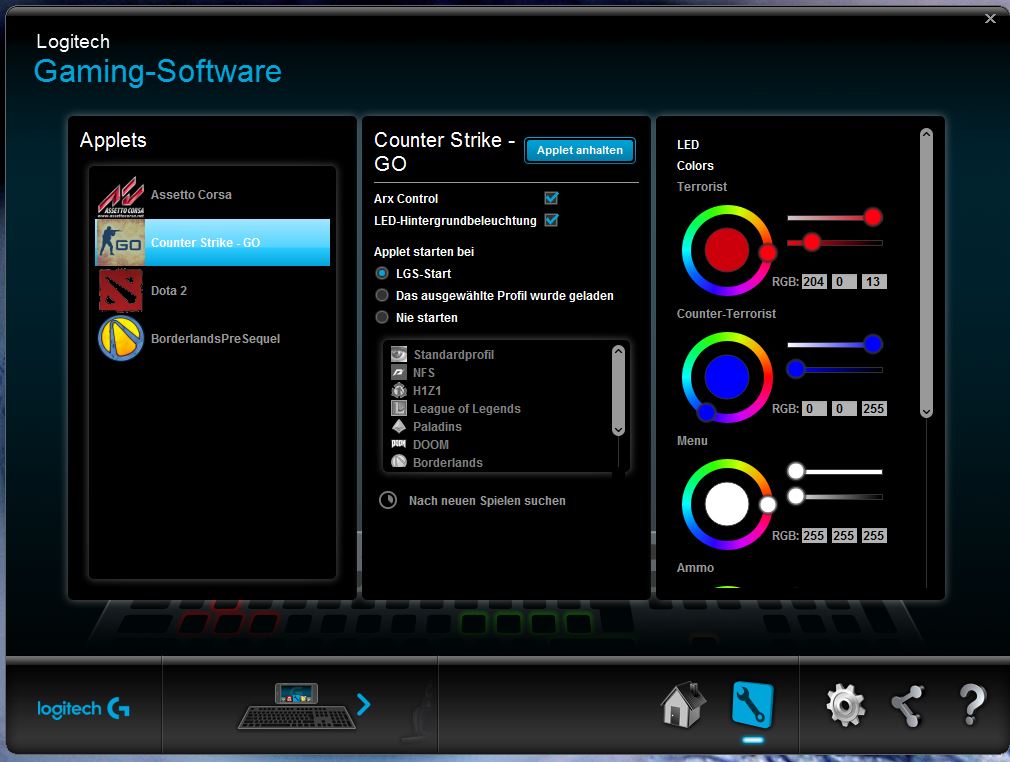This screenshot has width=1010, height=762.
Task: Click the Terrorist red color swatch
Action: pyautogui.click(x=727, y=250)
